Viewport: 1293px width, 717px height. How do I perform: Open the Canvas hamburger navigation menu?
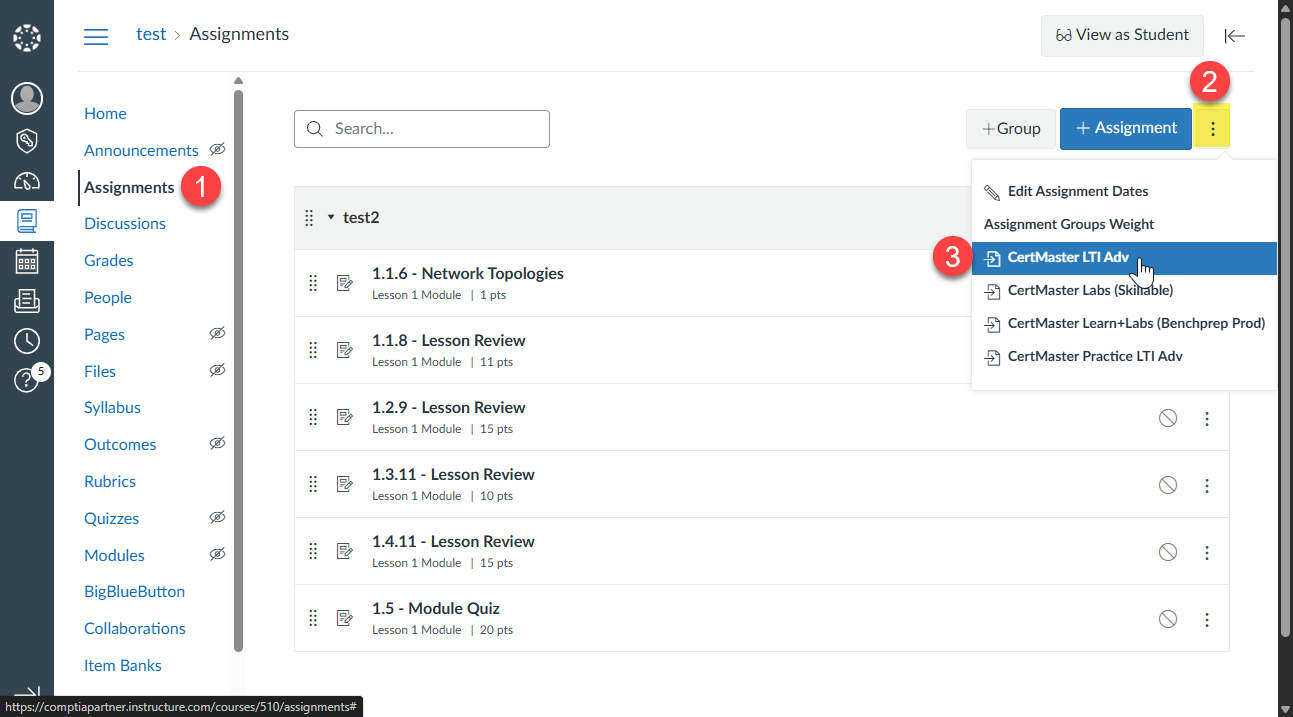click(96, 37)
